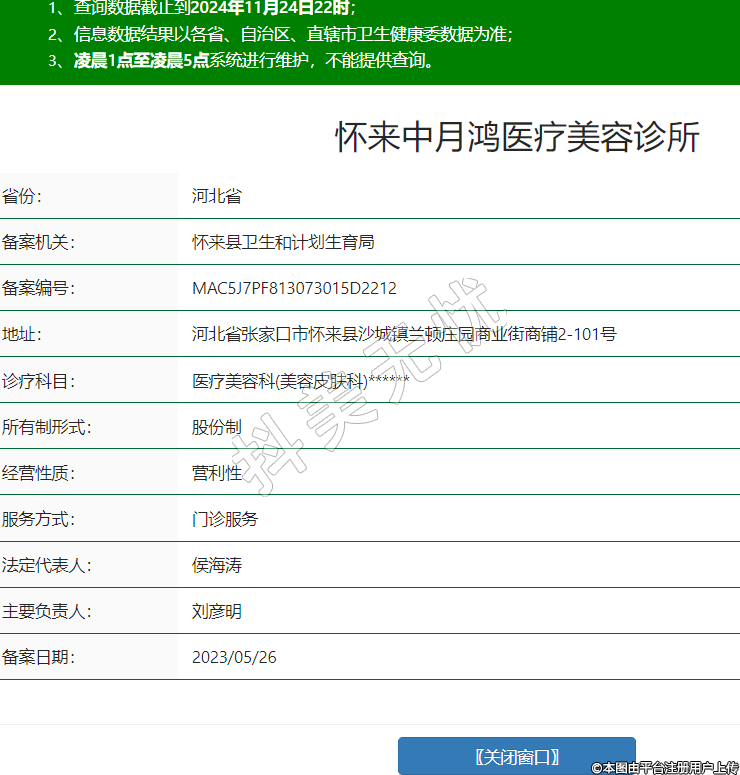Click the province value 河北省
The height and width of the screenshot is (775, 740).
coord(217,196)
